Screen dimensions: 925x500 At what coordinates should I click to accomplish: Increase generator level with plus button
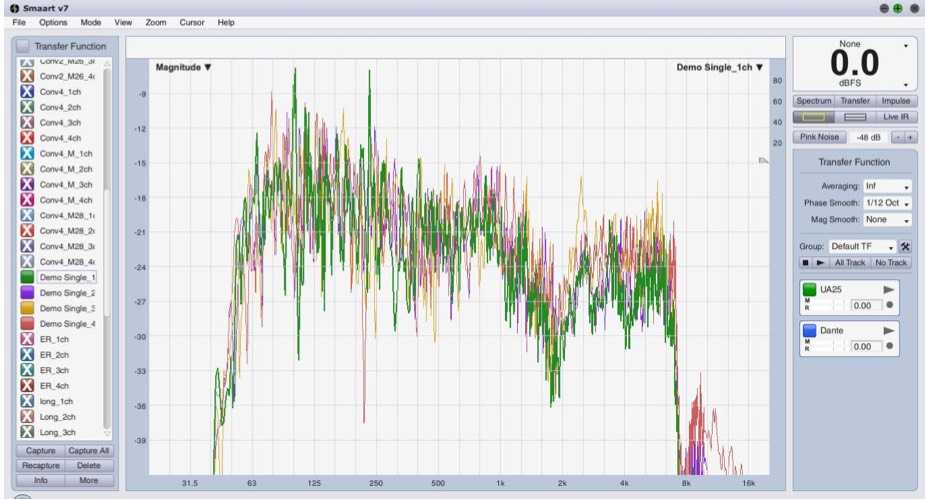(x=910, y=137)
